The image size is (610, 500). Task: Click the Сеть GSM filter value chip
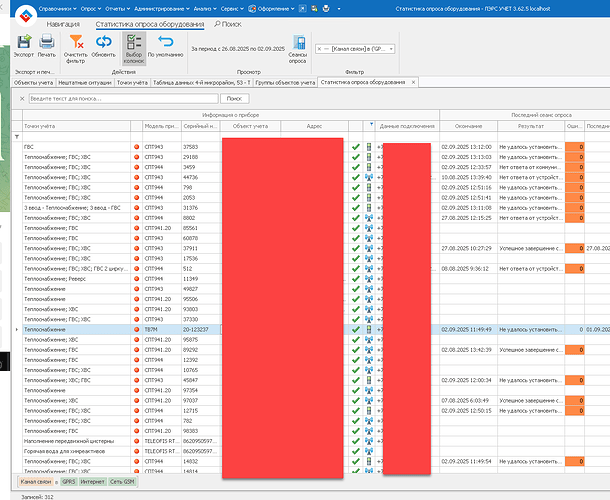click(122, 482)
